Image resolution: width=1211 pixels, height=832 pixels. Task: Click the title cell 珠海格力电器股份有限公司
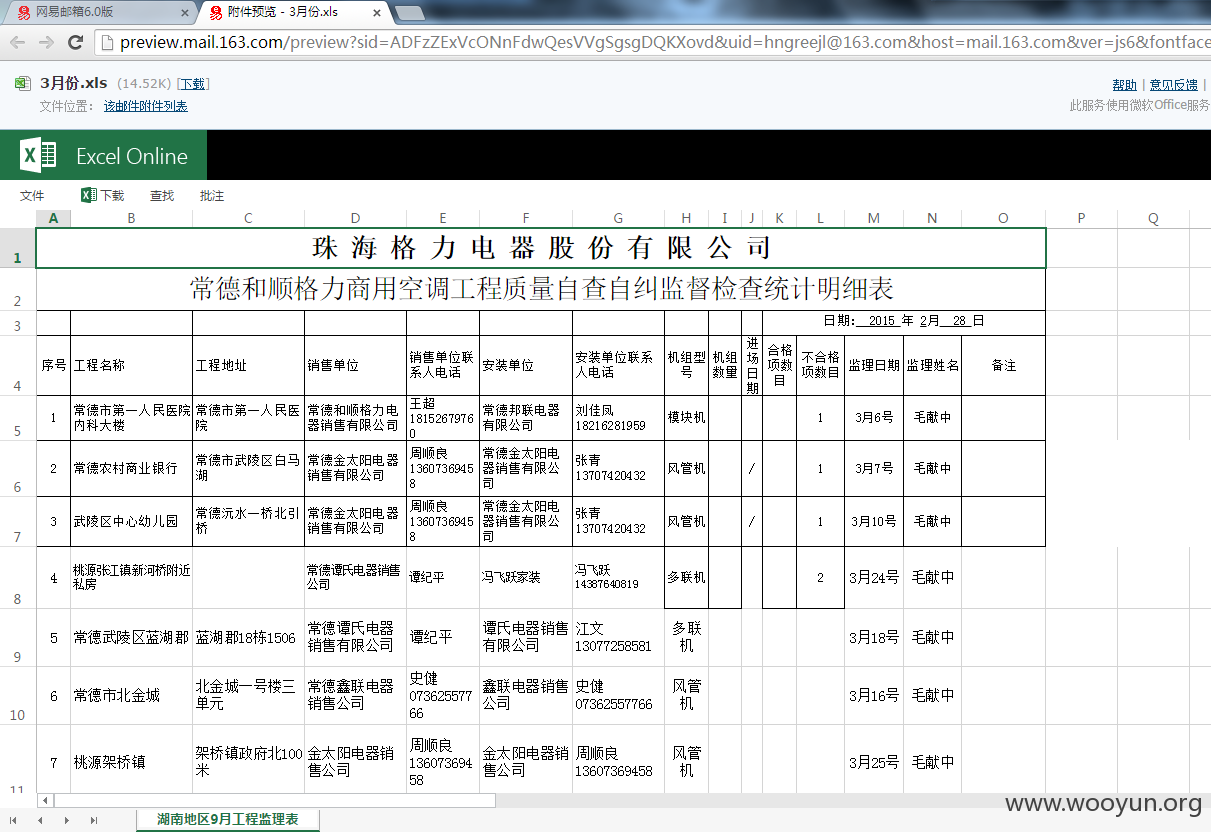541,248
